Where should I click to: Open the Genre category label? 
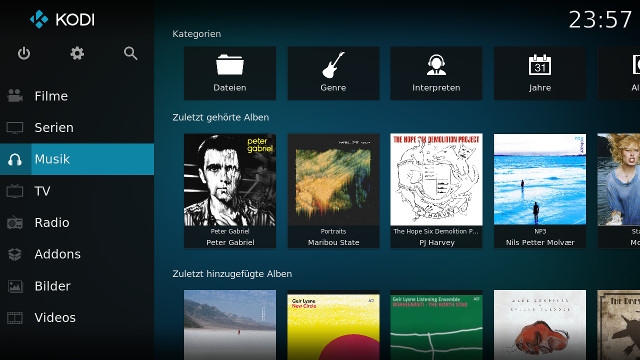[x=333, y=88]
